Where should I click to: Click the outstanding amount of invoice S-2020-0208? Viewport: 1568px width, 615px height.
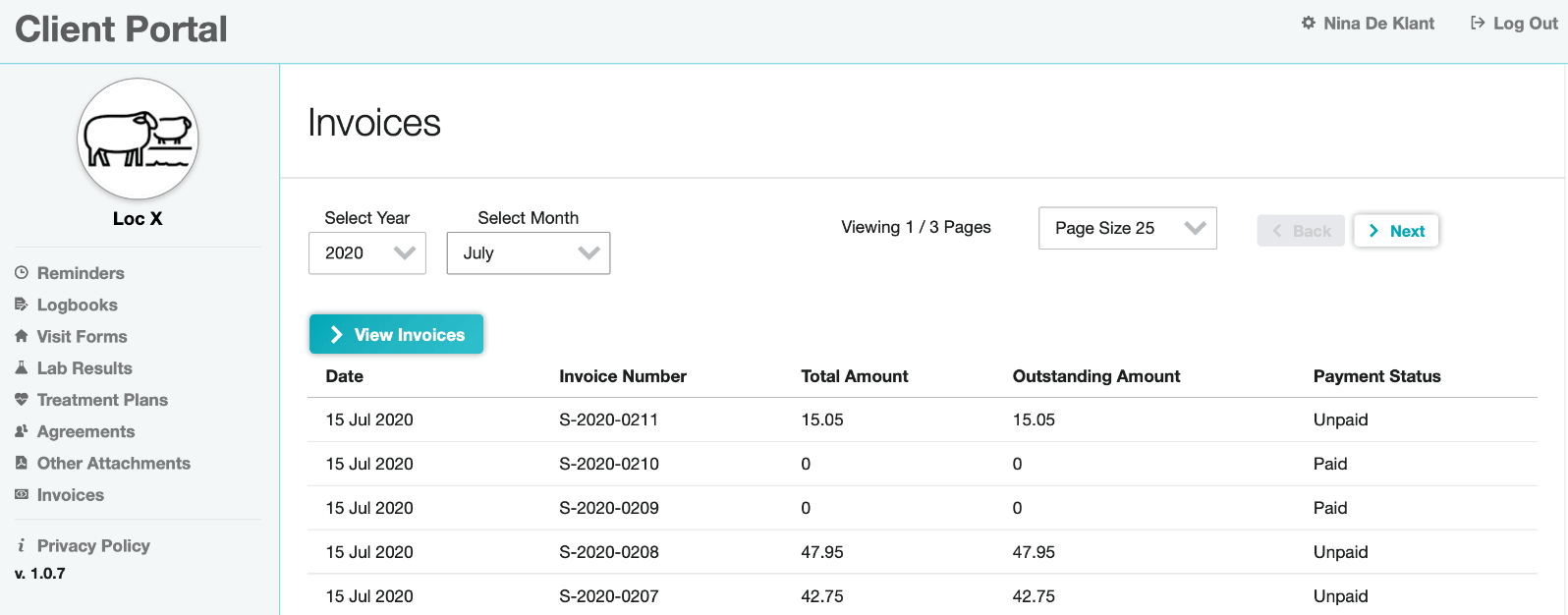click(x=1034, y=552)
